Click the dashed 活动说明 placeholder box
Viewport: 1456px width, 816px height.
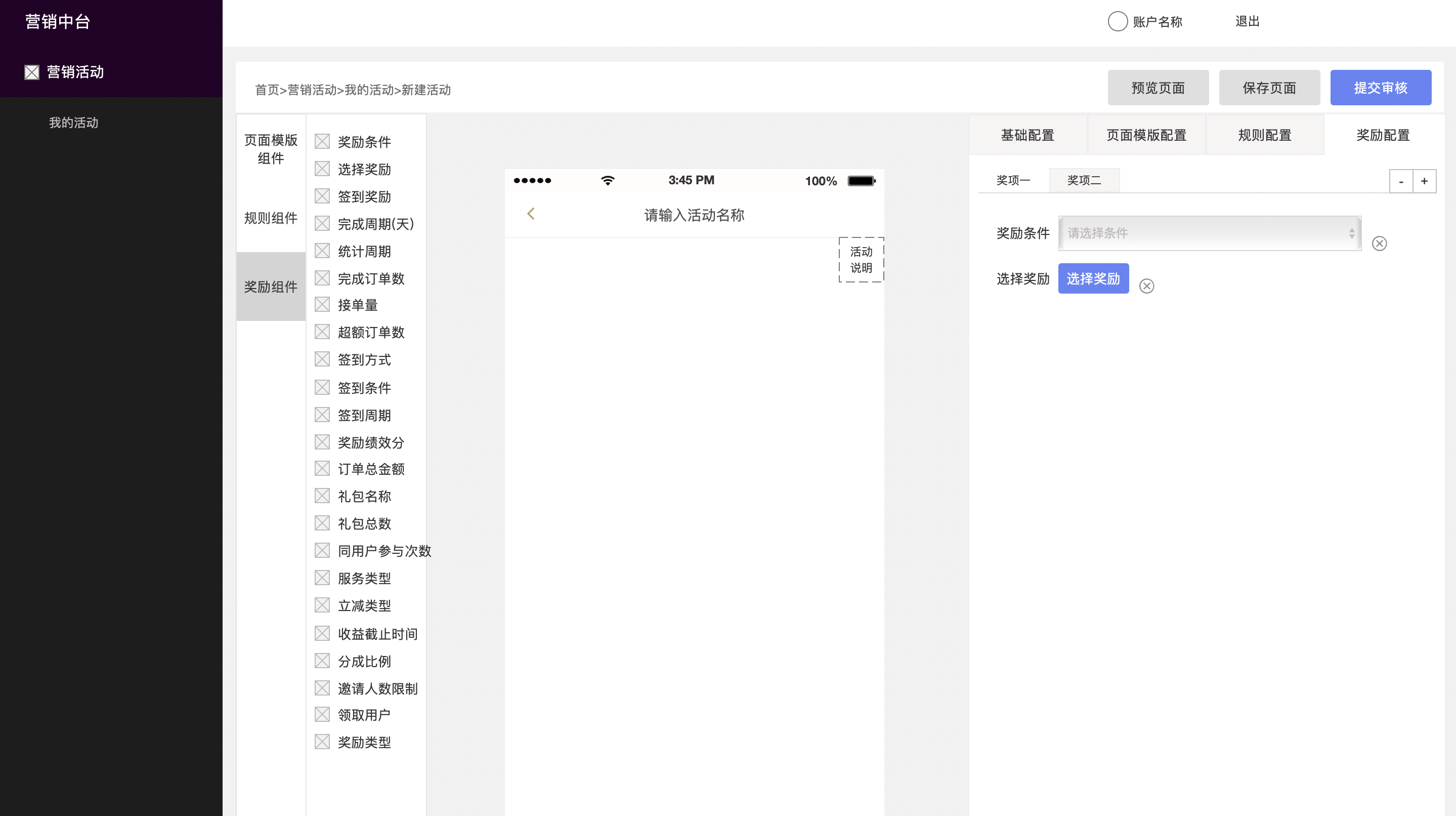coord(861,260)
